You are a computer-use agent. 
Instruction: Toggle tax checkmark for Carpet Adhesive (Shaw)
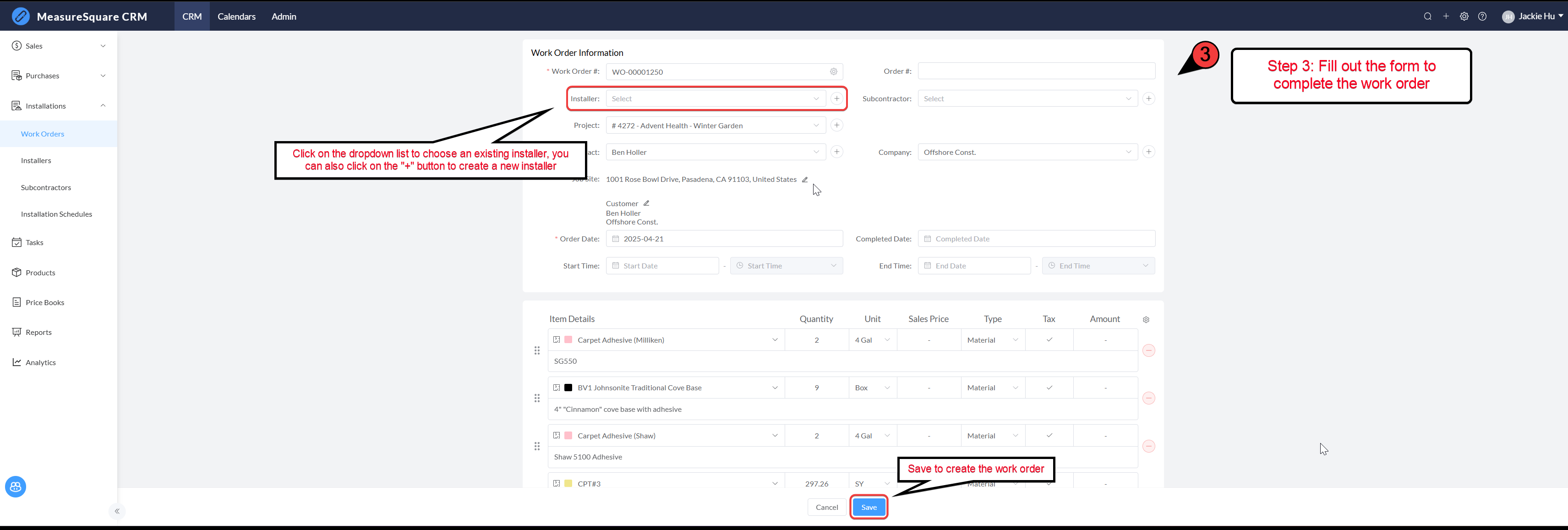point(1049,436)
